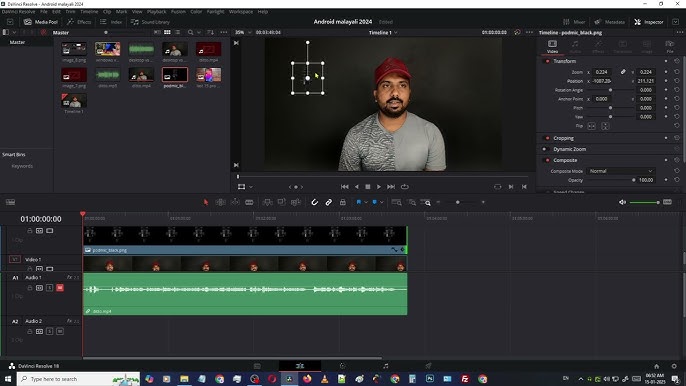The image size is (686, 386).
Task: Expand the Dynamic Zoom section
Action: (x=569, y=149)
